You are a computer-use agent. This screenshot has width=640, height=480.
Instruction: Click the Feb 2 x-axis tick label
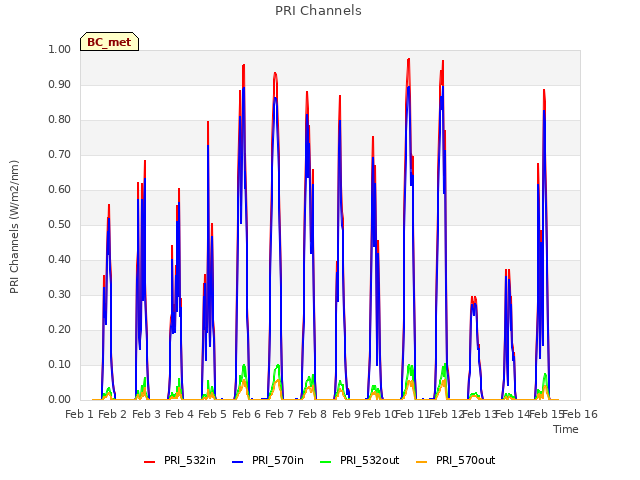coord(113,414)
